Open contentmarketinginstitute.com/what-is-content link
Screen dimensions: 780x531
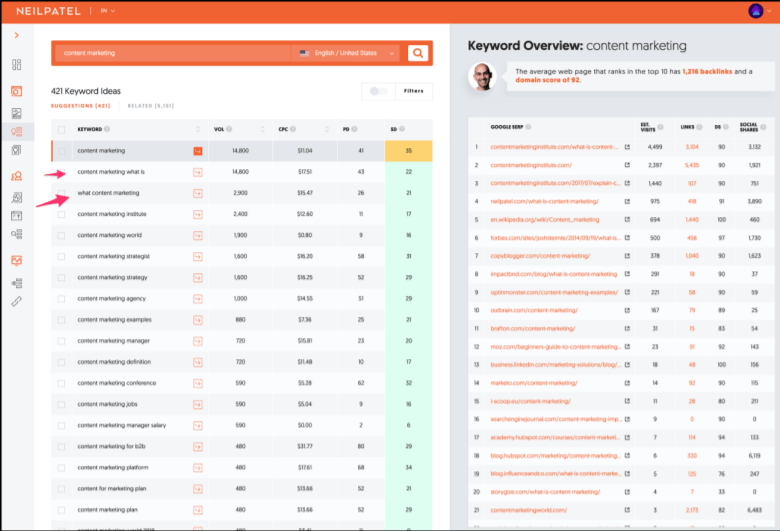click(x=554, y=147)
